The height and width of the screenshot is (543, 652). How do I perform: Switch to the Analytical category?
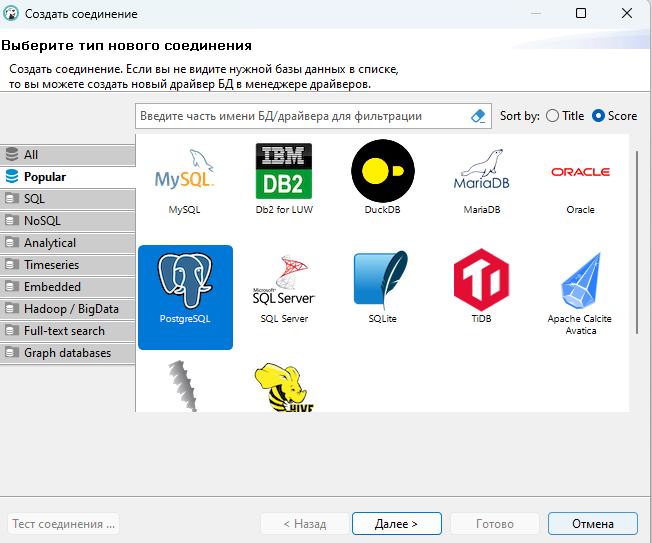pyautogui.click(x=68, y=243)
